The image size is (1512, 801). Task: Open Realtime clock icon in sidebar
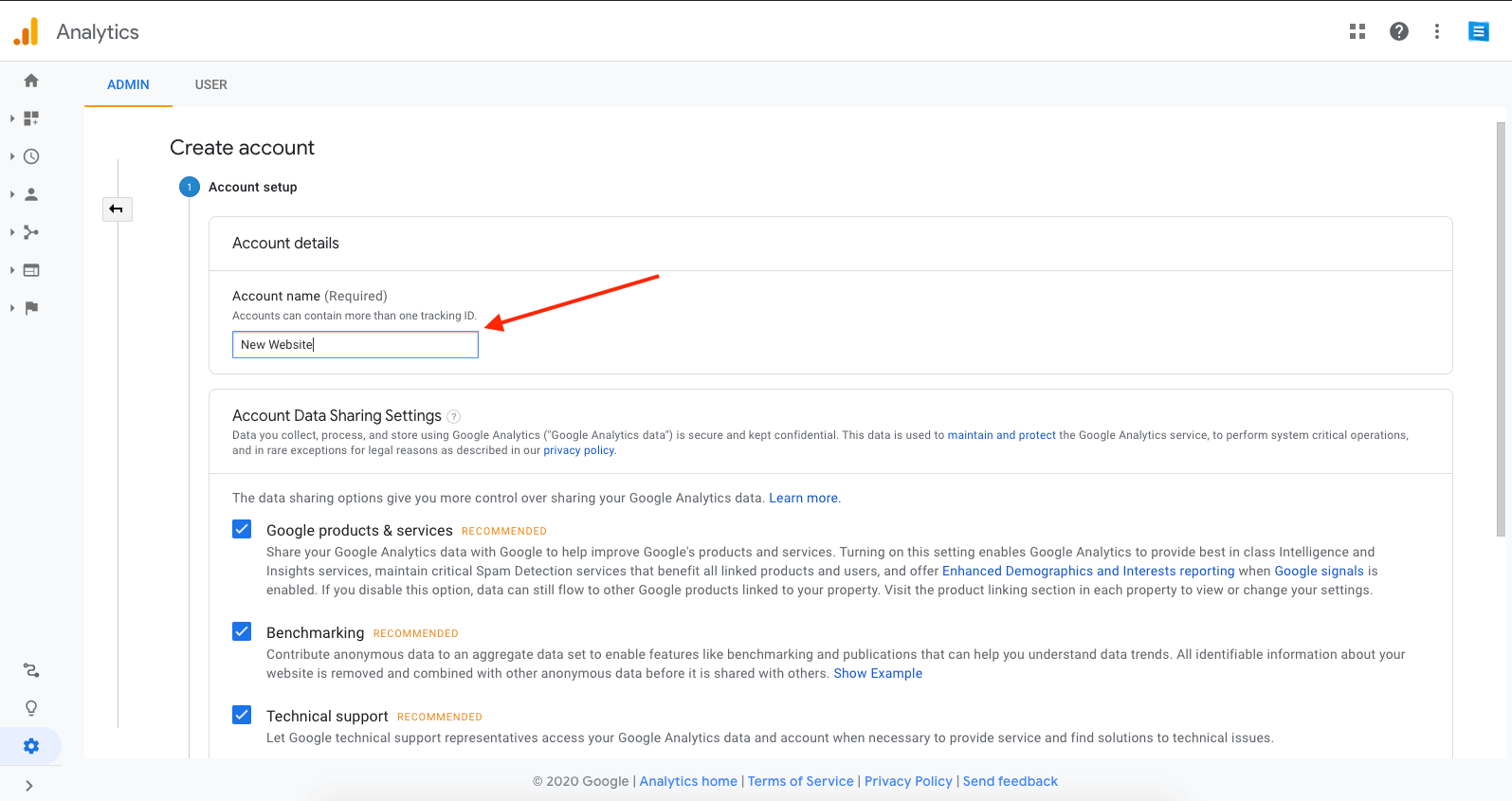click(x=31, y=156)
